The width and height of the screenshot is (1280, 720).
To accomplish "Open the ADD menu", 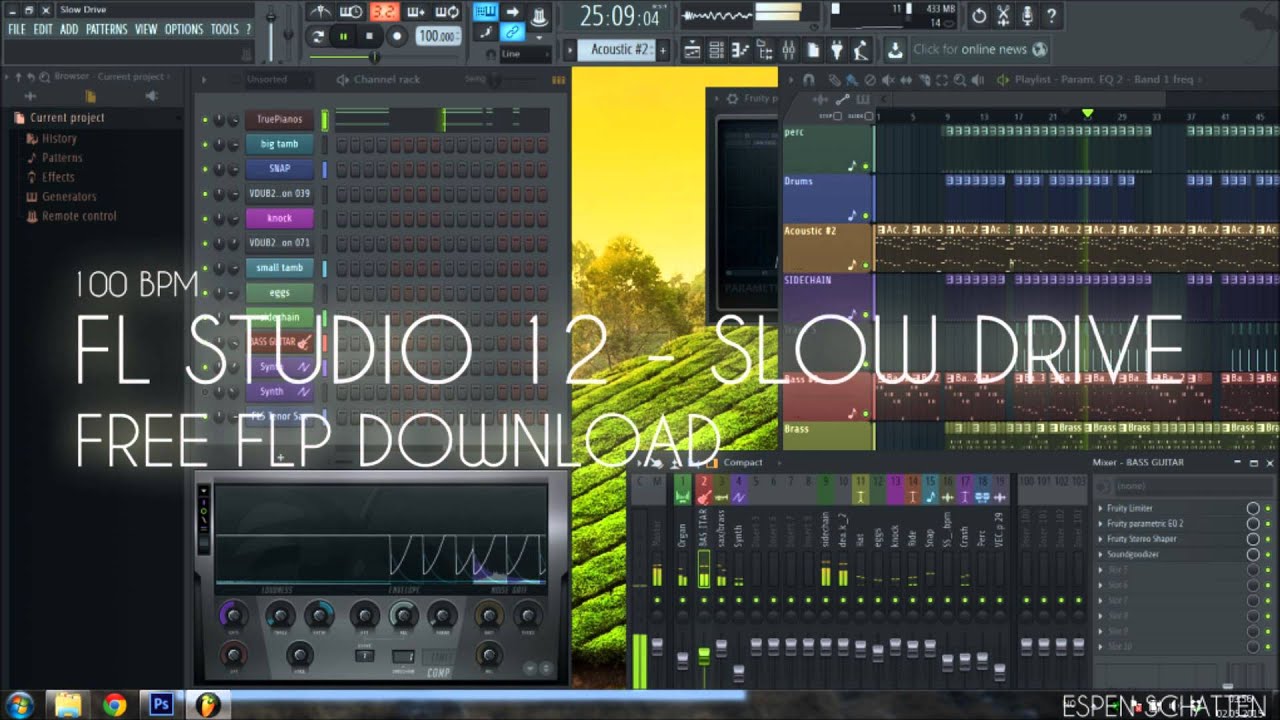I will [69, 30].
